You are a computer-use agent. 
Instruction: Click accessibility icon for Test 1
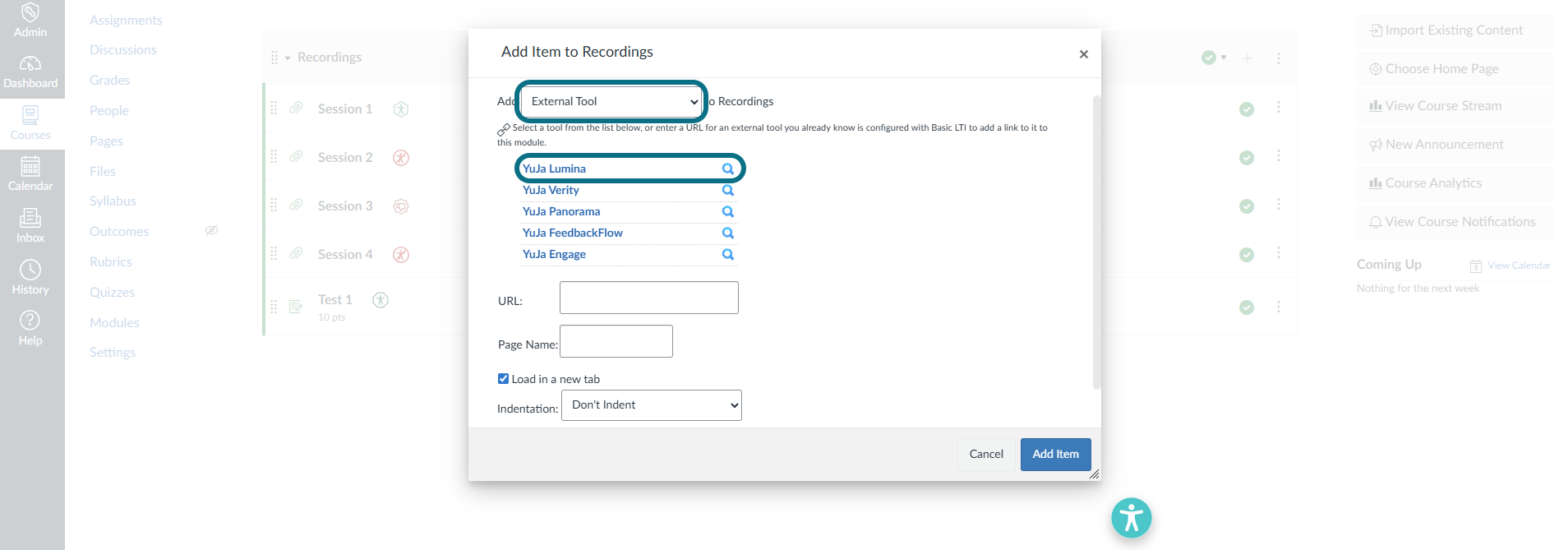(380, 300)
